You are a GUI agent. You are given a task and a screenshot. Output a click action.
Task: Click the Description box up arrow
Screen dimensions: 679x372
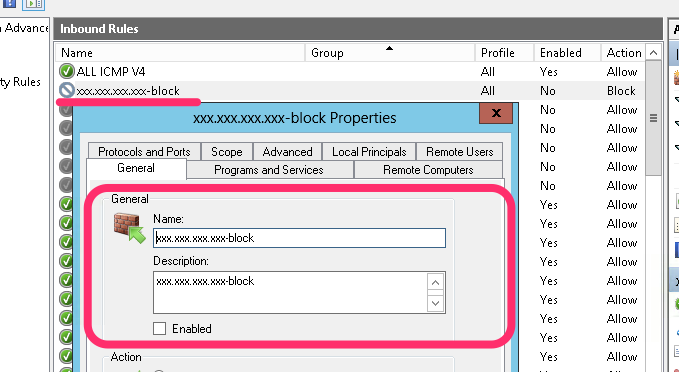tap(436, 283)
